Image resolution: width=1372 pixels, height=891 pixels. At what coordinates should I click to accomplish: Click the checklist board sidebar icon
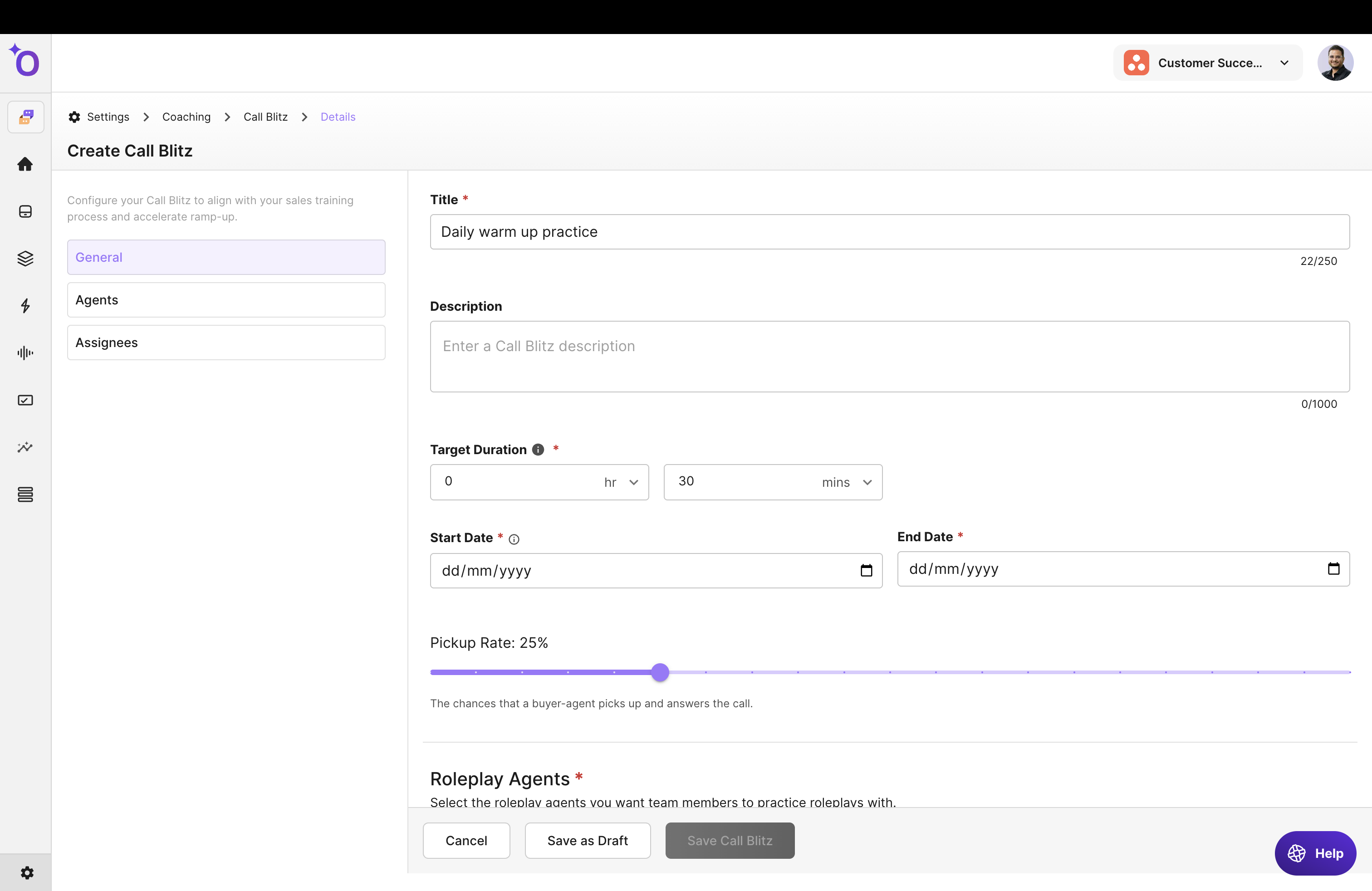point(25,400)
